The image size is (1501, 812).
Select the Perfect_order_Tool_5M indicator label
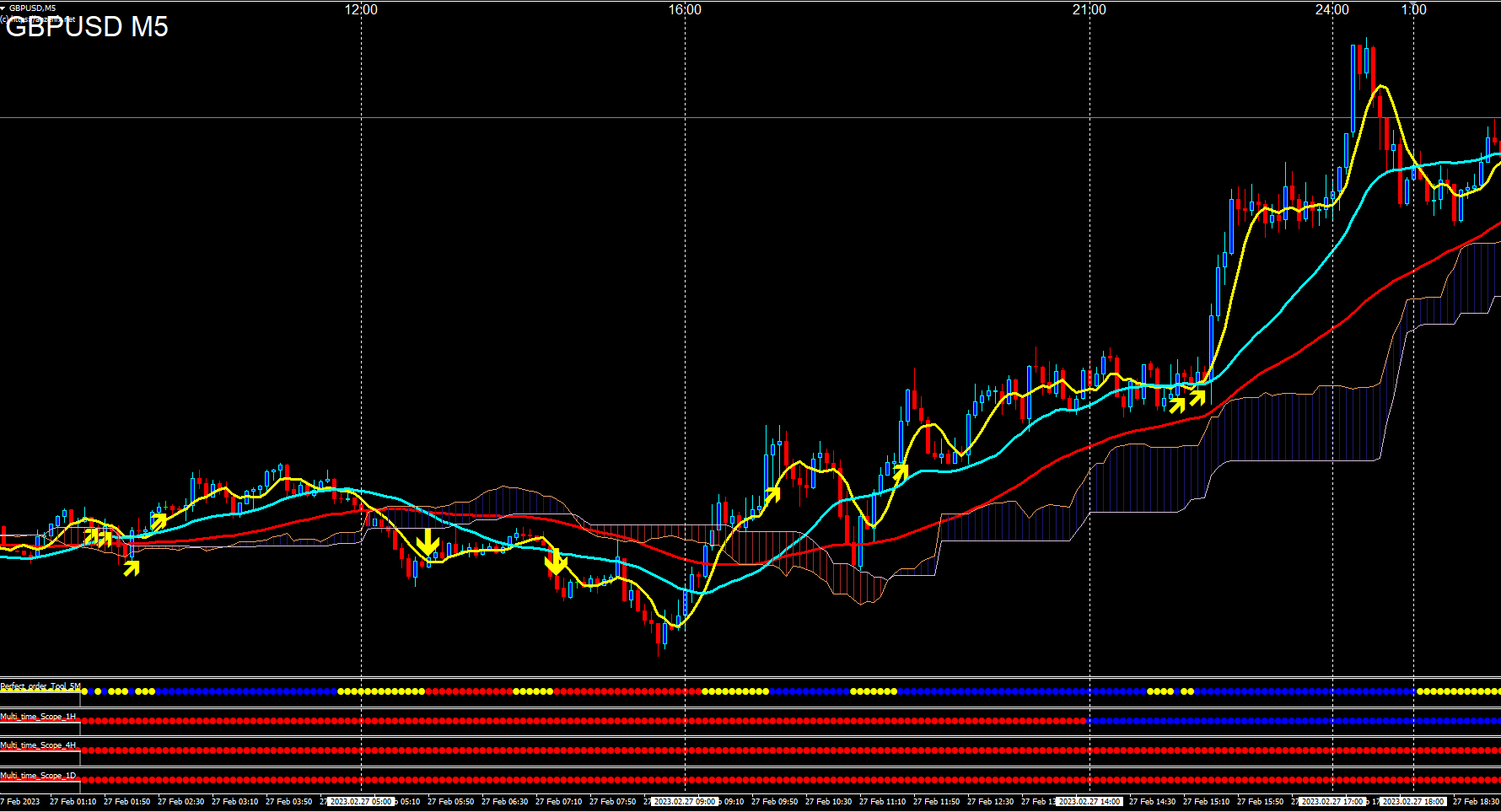[40, 686]
